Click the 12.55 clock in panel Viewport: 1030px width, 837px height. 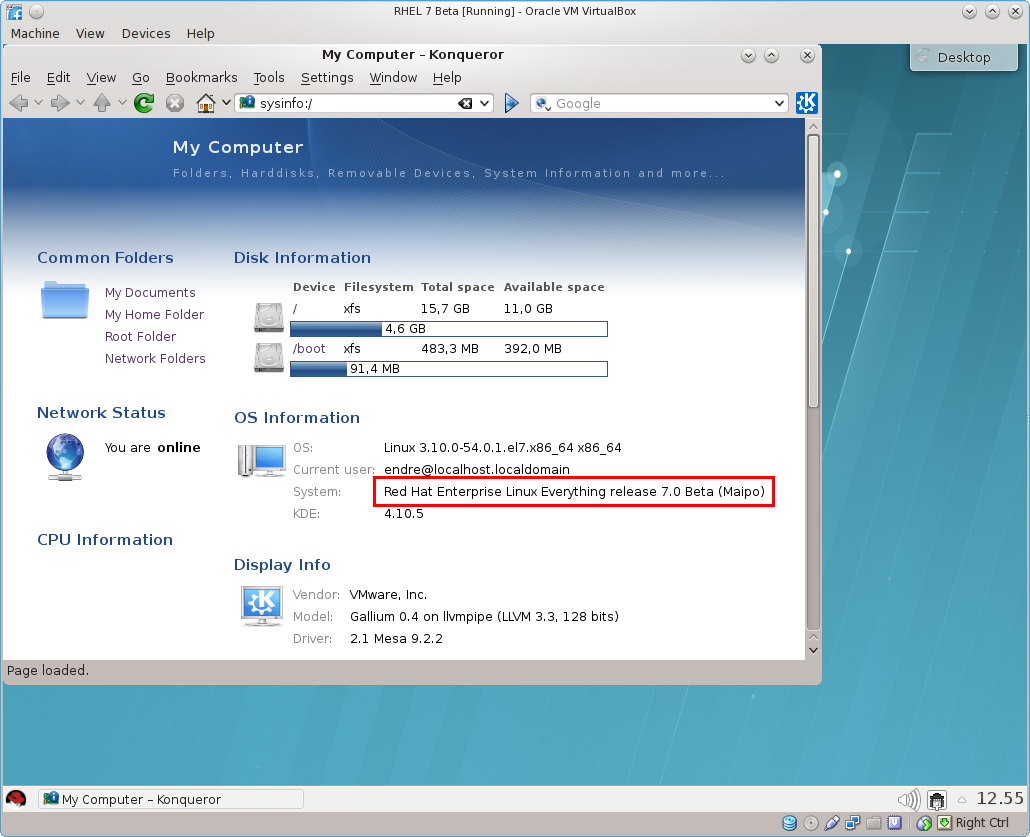1000,799
